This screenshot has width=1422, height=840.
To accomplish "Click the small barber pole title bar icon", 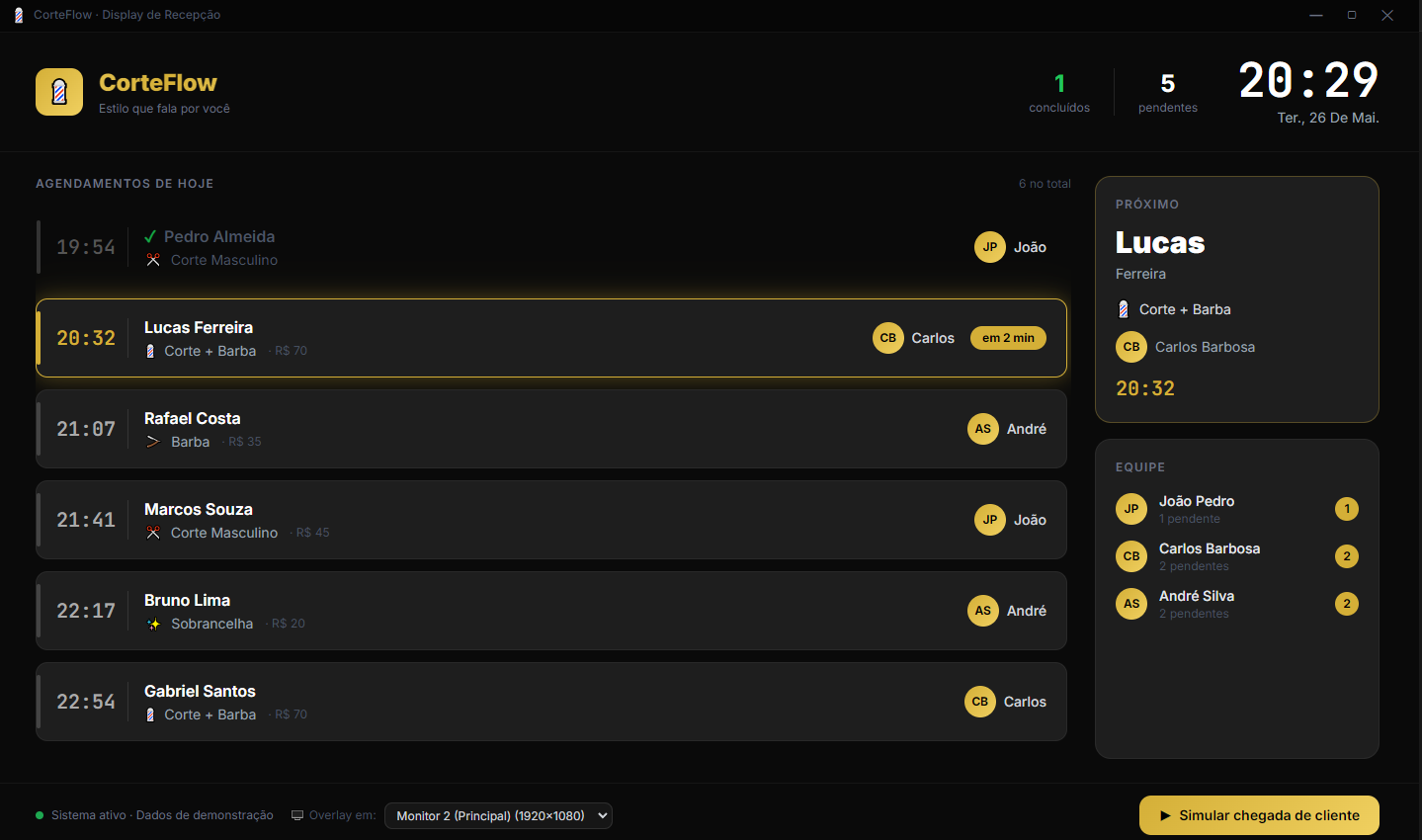I will (x=19, y=15).
